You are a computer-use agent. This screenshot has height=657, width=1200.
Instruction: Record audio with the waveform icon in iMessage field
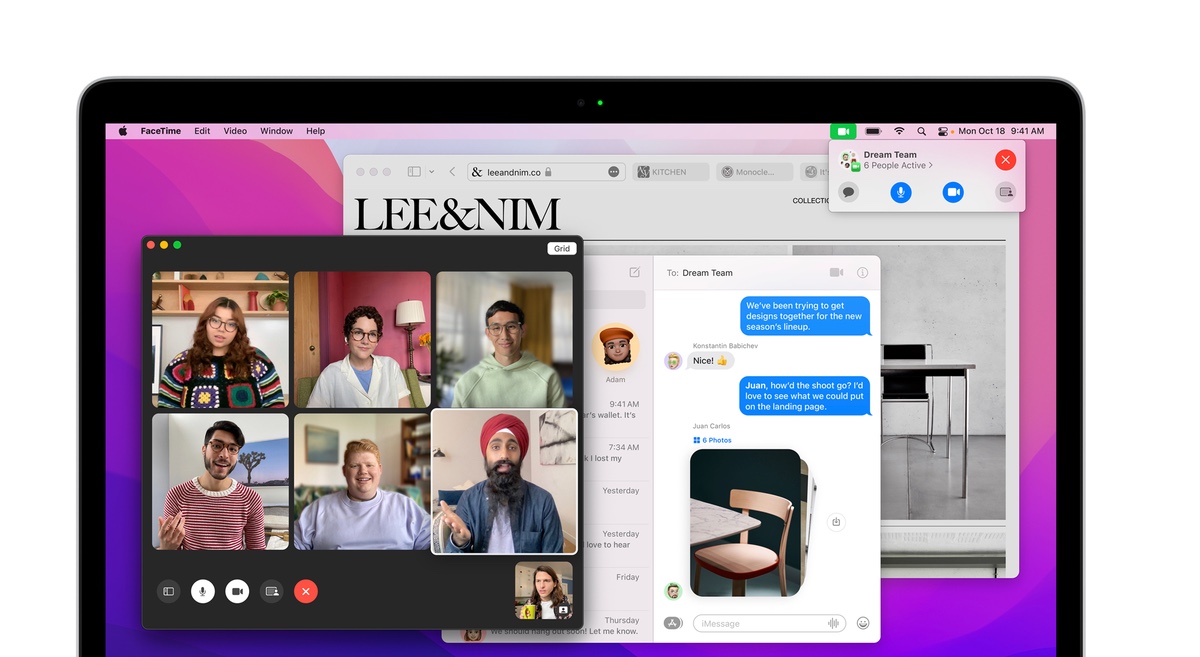point(833,623)
